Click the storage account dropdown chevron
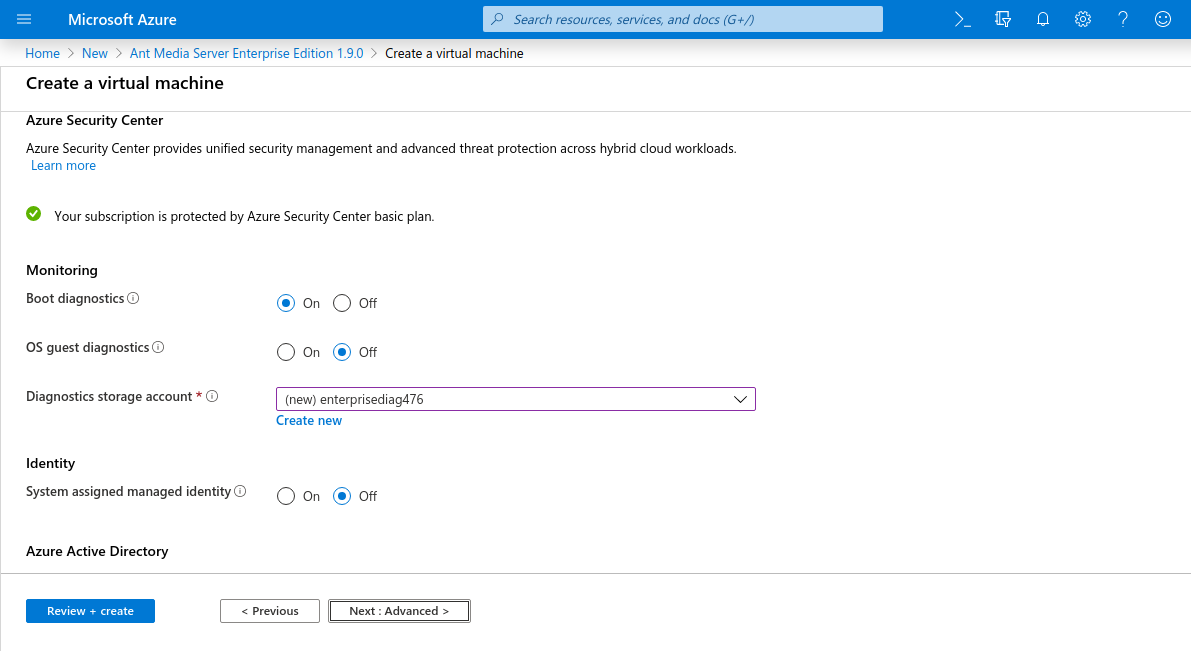1191x651 pixels. coord(740,399)
